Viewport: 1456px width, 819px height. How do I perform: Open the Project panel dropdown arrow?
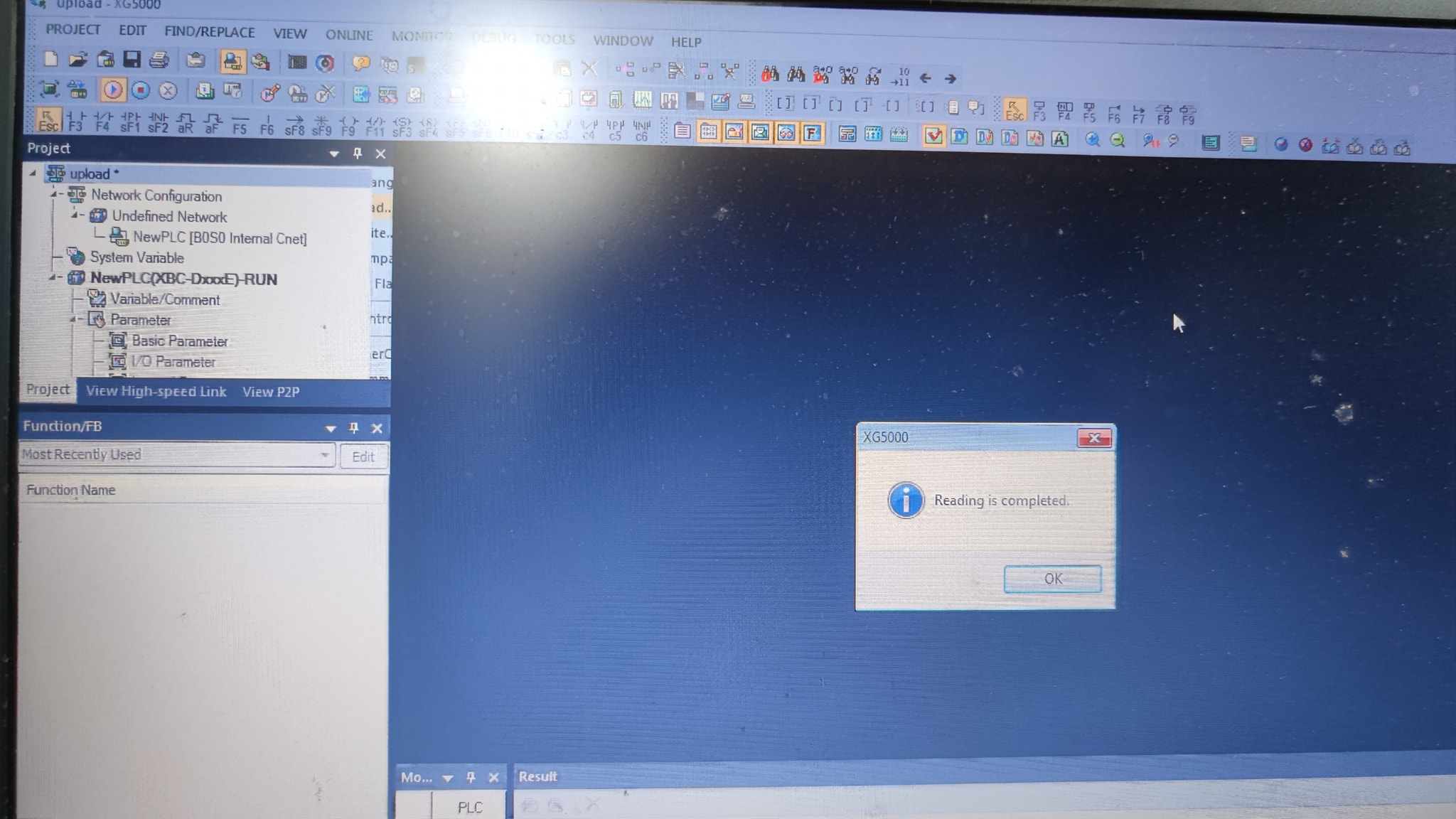tap(333, 154)
